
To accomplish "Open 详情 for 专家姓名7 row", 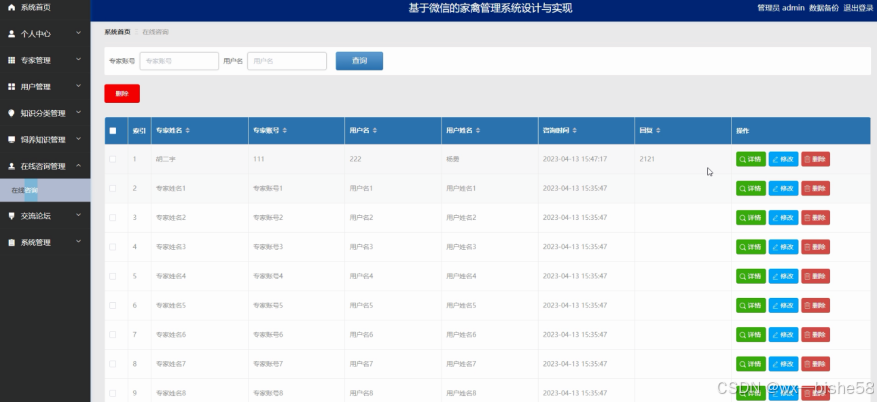I will 751,364.
